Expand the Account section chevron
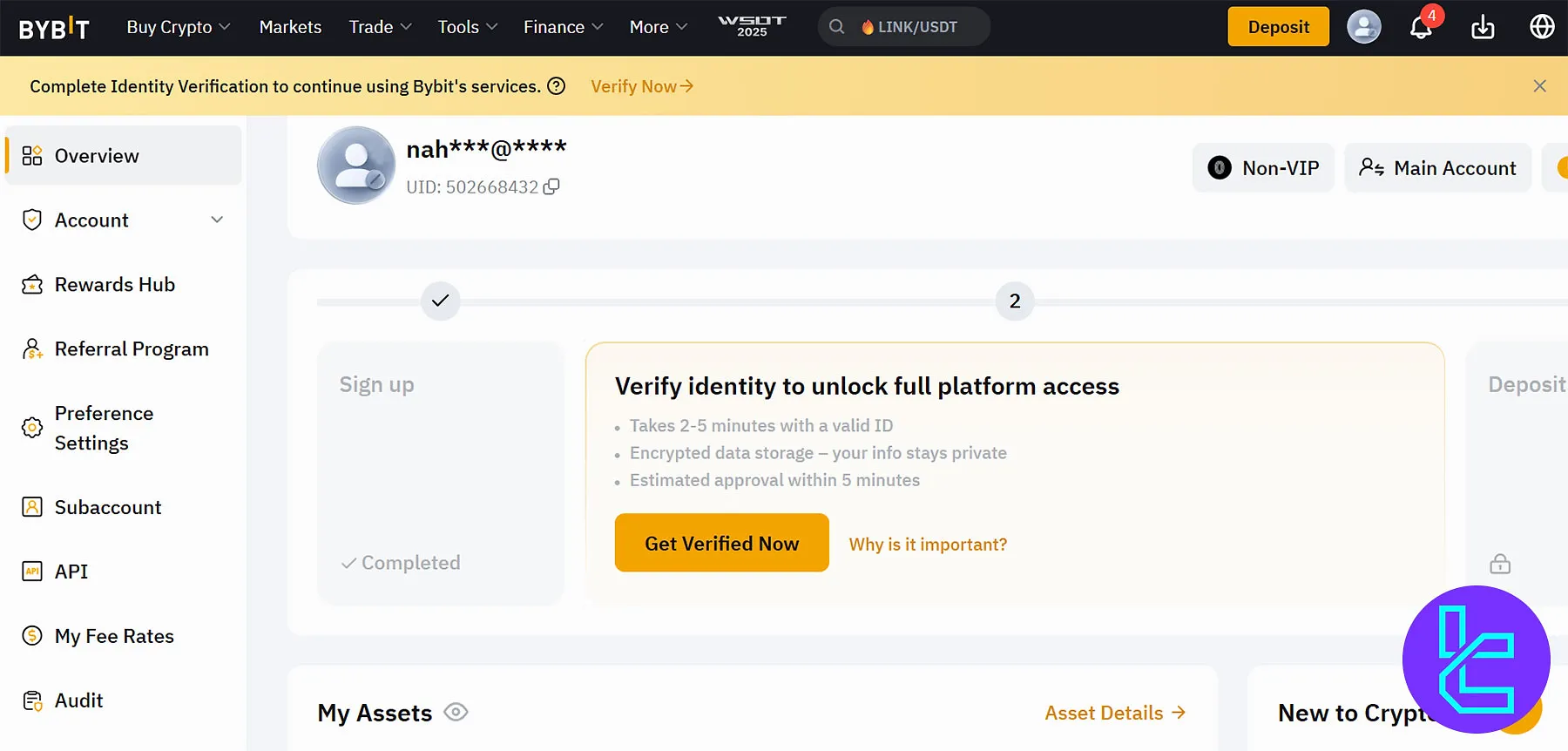The image size is (1568, 751). point(217,220)
